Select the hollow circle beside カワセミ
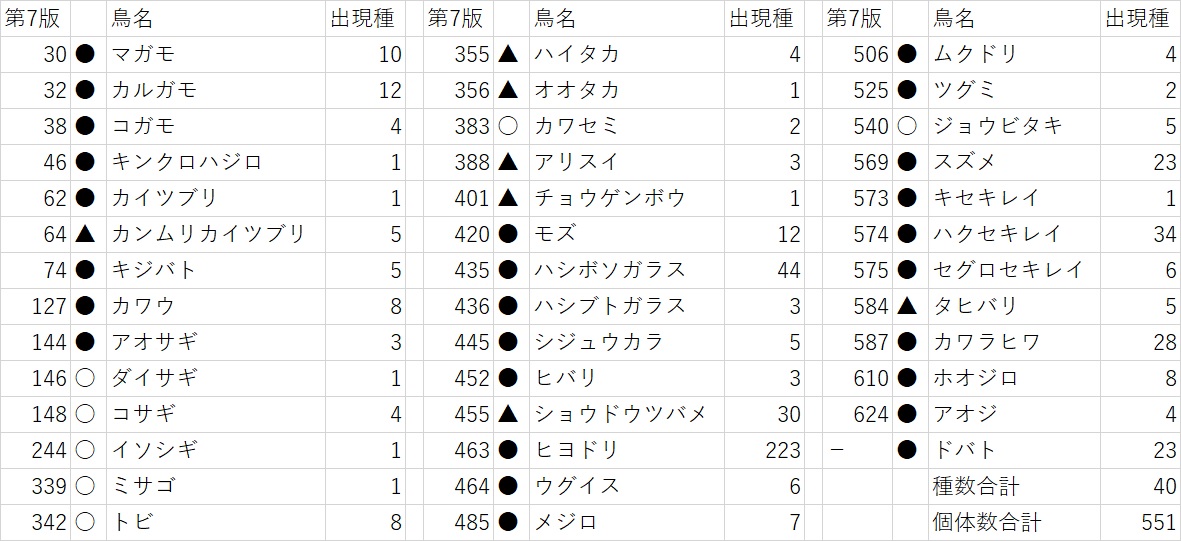1181x541 pixels. point(508,126)
